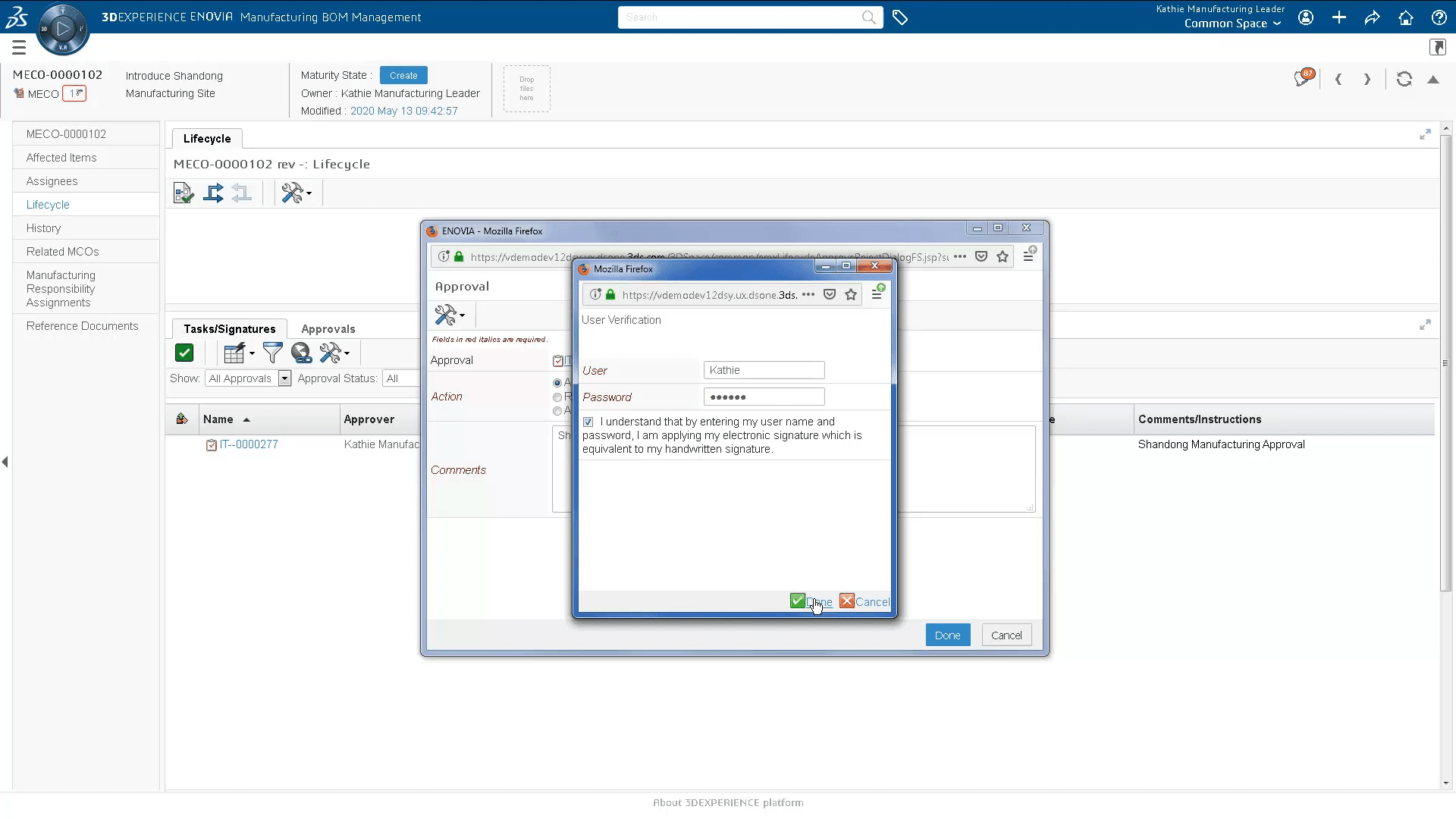The height and width of the screenshot is (819, 1456).
Task: Open the Home icon in top bar
Action: point(1405,17)
